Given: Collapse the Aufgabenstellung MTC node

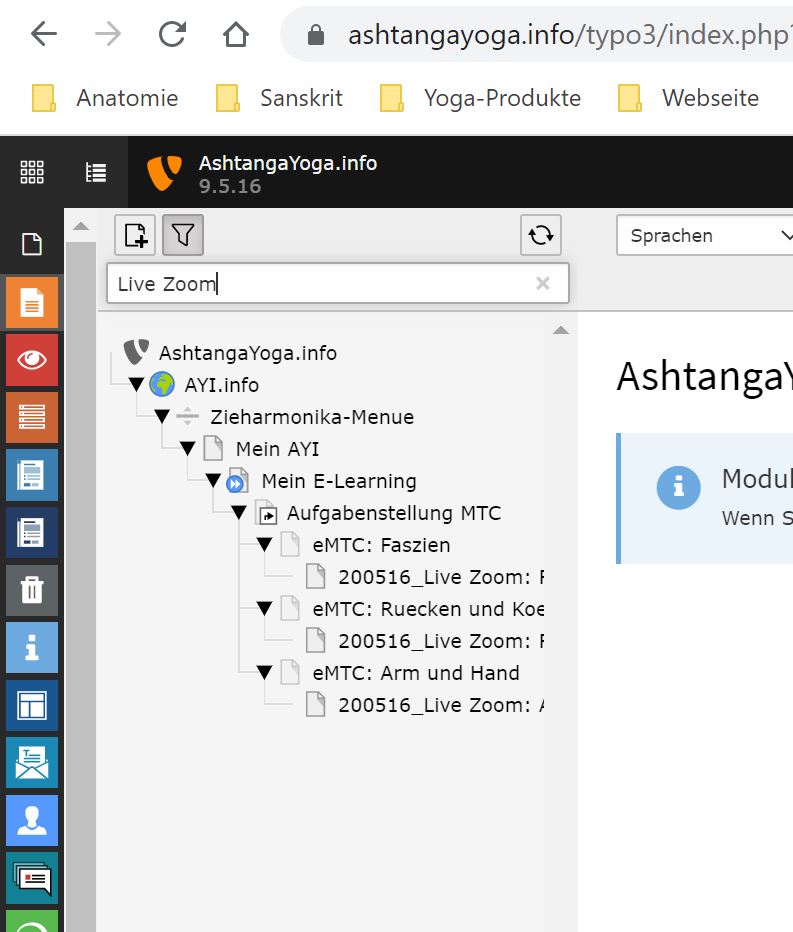Looking at the screenshot, I should [238, 513].
